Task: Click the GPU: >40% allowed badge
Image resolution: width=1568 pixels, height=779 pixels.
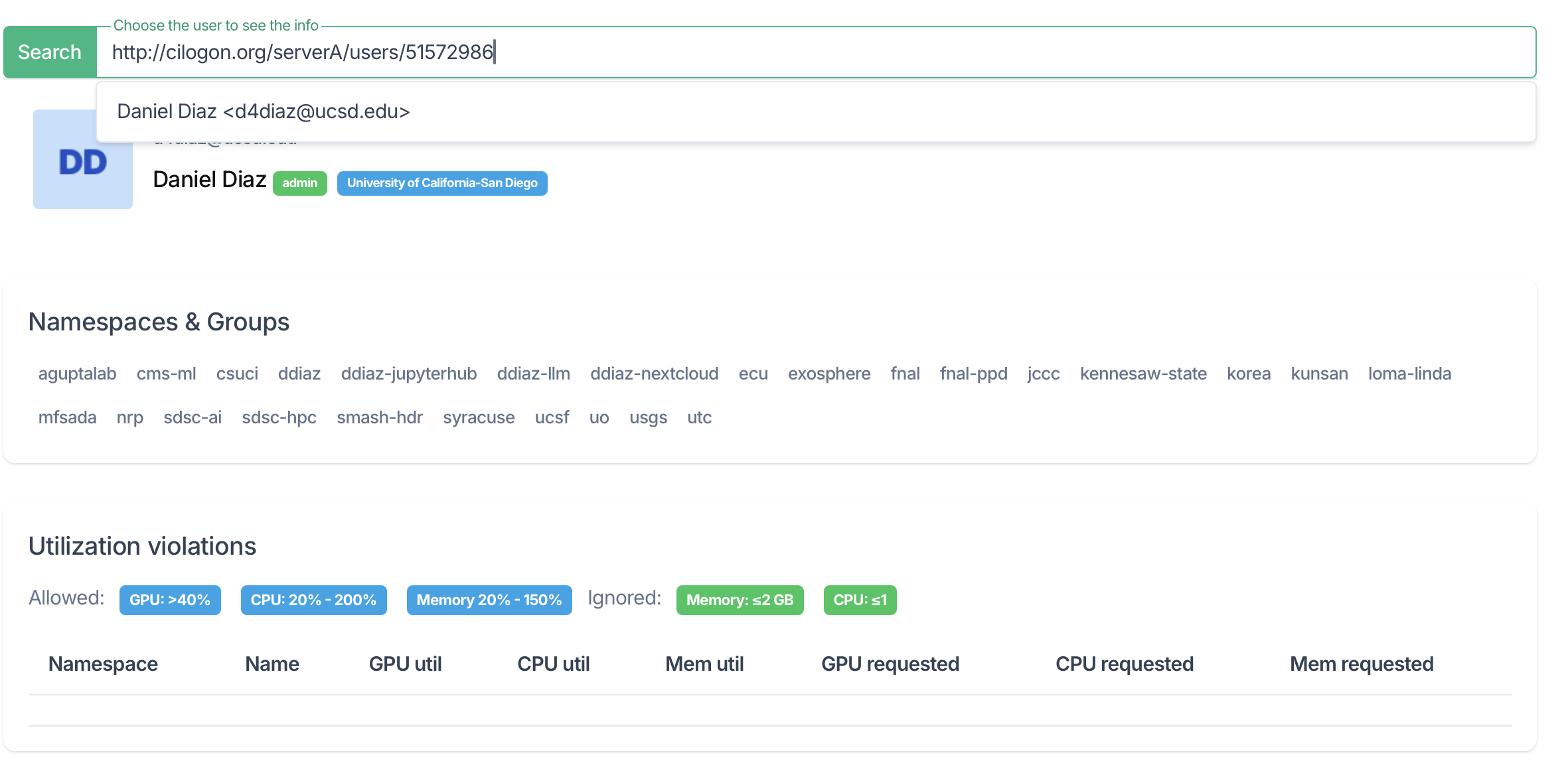Action: click(x=170, y=600)
